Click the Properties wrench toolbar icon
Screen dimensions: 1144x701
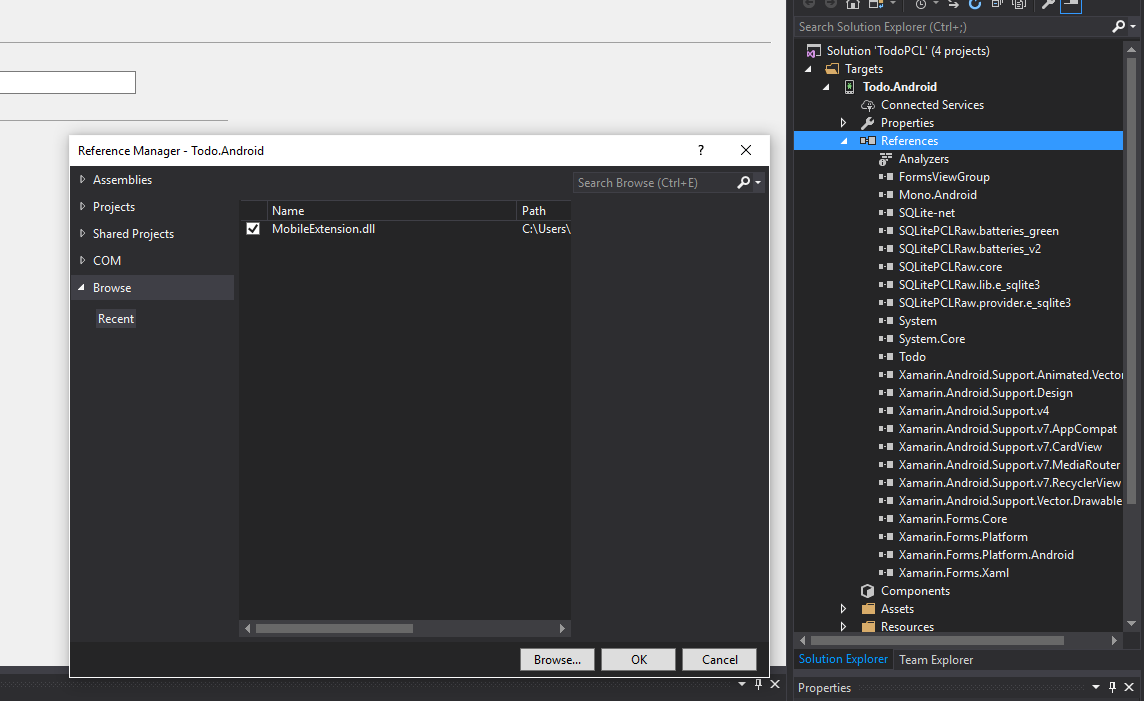(1048, 4)
